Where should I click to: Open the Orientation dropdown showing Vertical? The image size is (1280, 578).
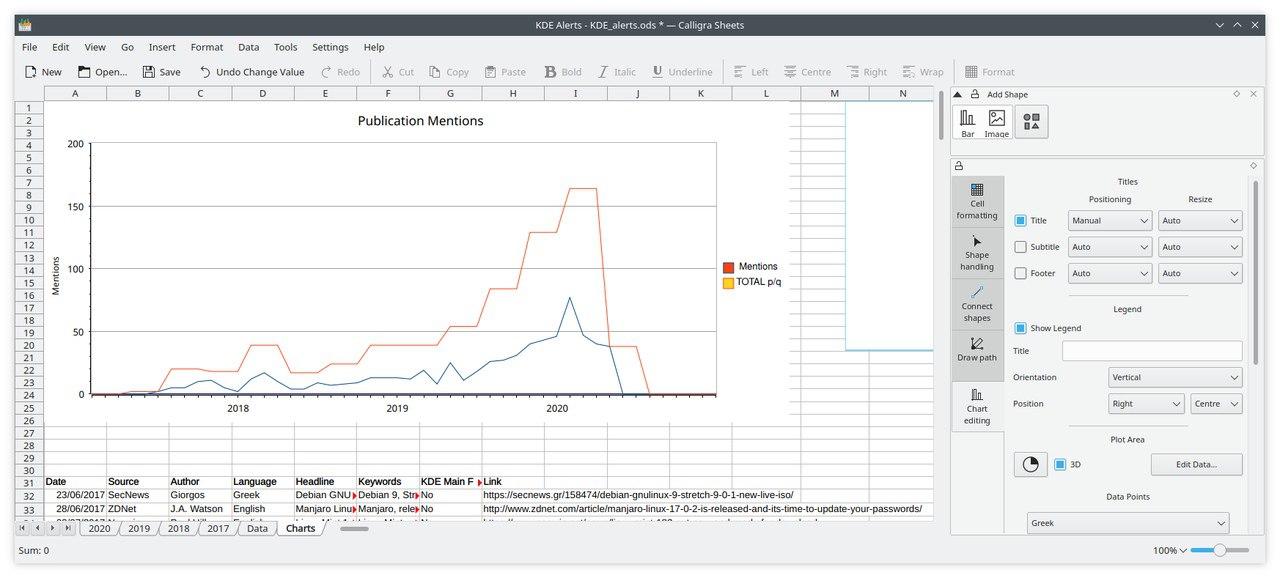(x=1176, y=378)
